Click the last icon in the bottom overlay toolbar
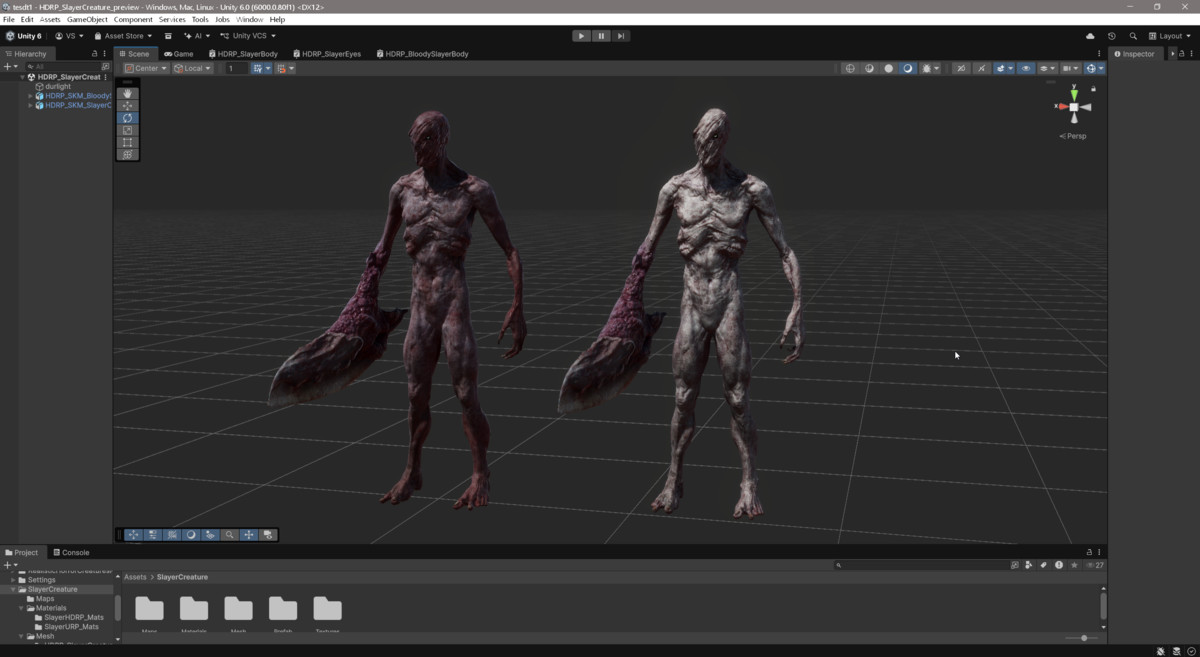Viewport: 1200px width, 657px height. pos(268,535)
